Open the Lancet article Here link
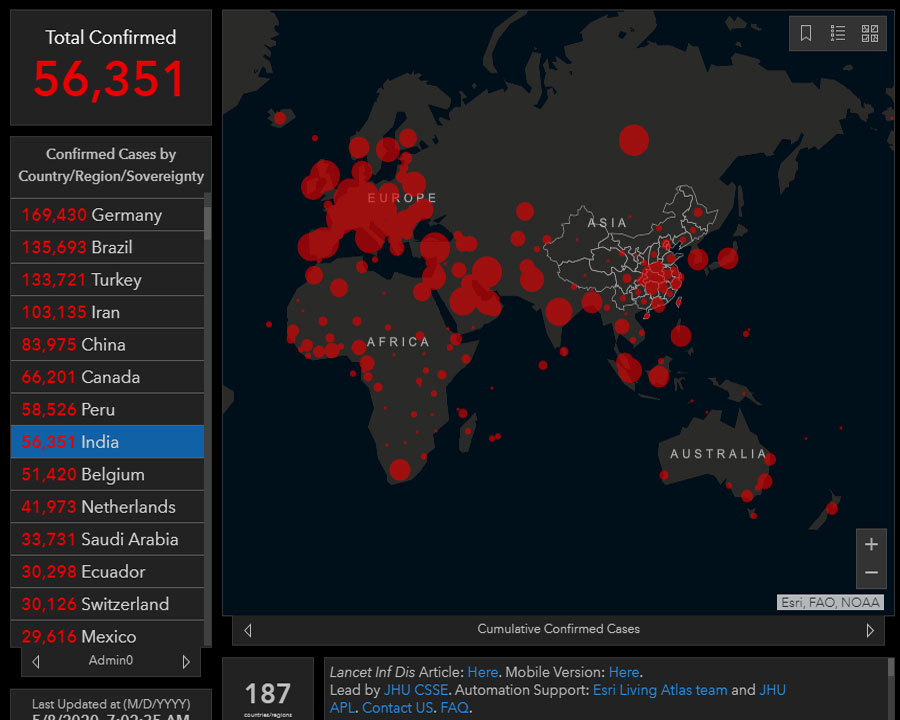The image size is (900, 720). 483,672
